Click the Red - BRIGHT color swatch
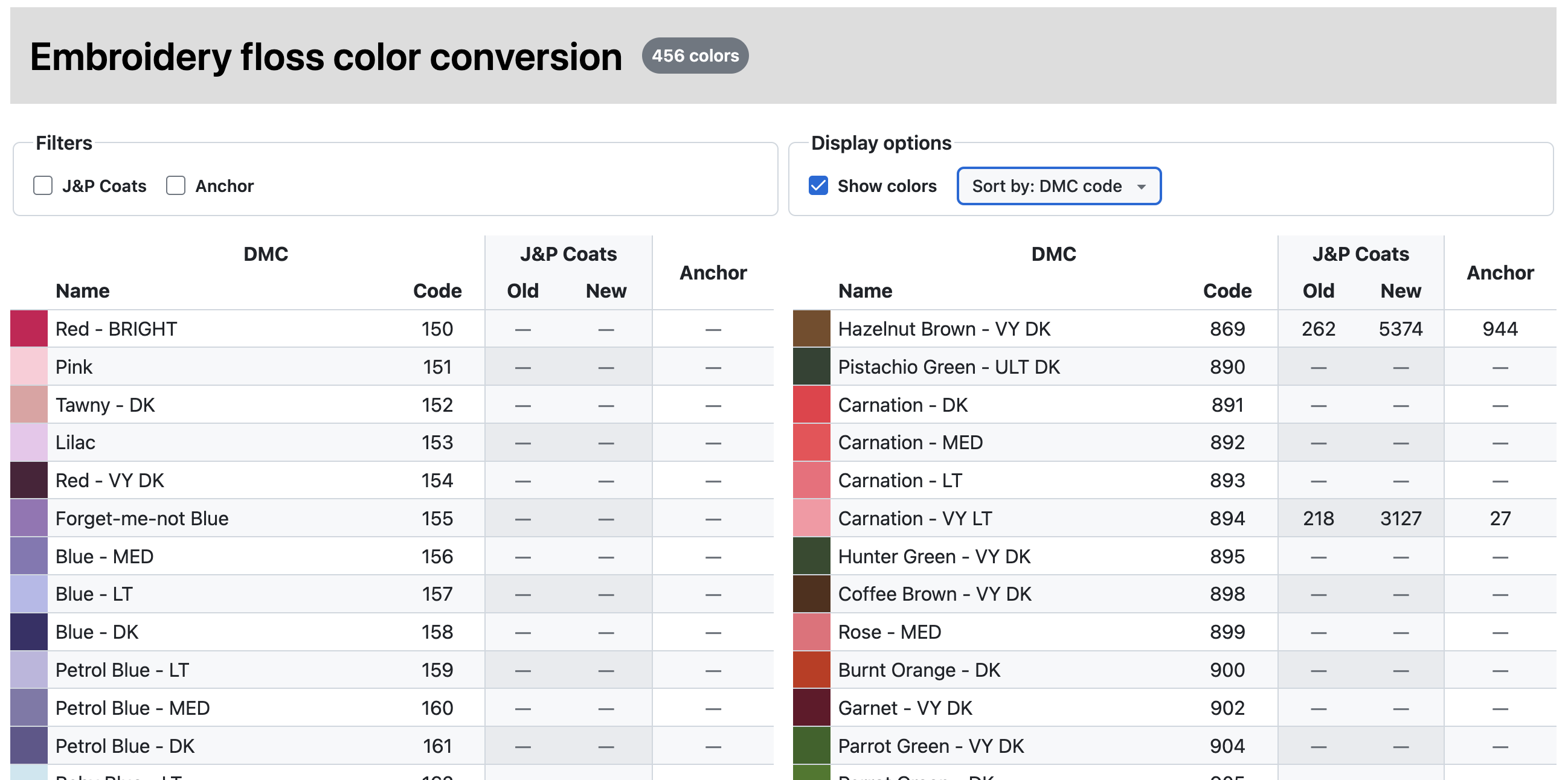This screenshot has width=1568, height=780. (28, 328)
